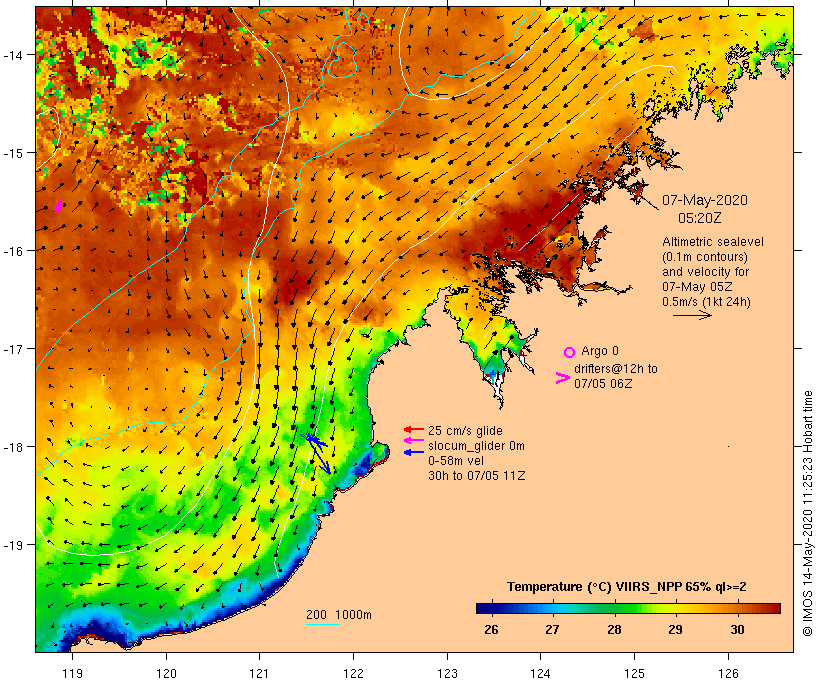This screenshot has height=680, width=820.
Task: Click the black 0.5m/s velocity scale arrow
Action: click(692, 315)
